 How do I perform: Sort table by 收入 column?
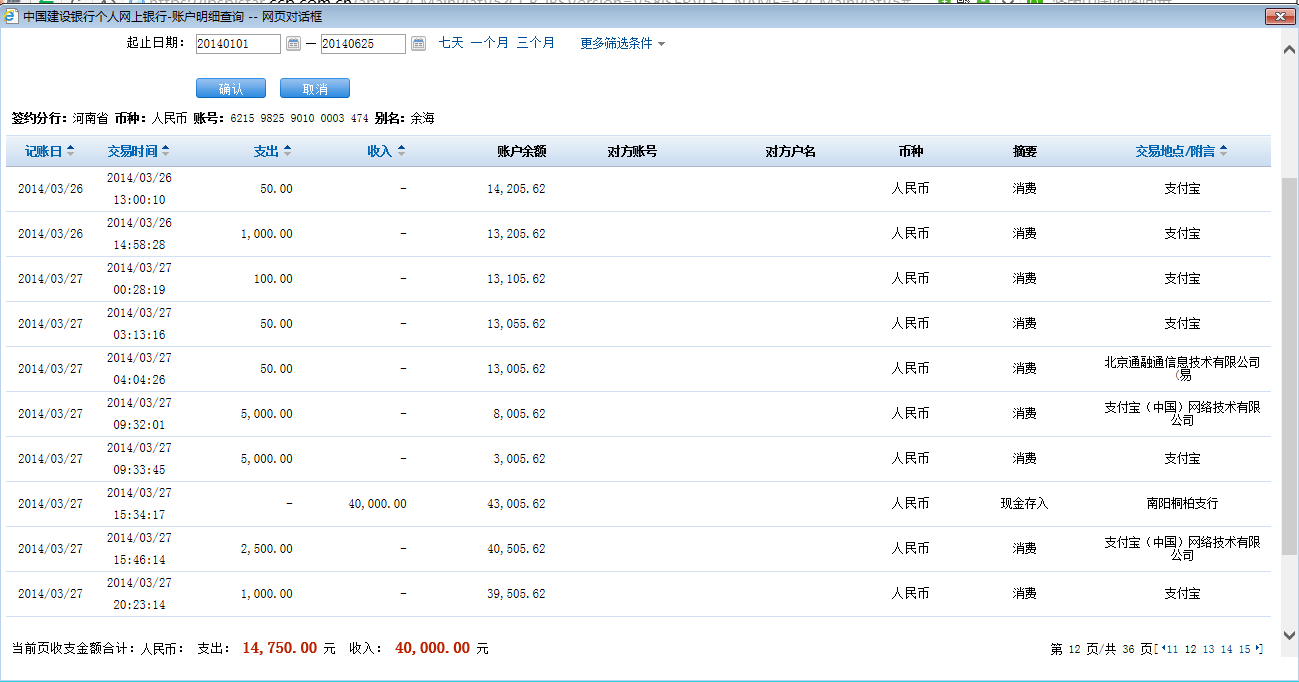(386, 151)
